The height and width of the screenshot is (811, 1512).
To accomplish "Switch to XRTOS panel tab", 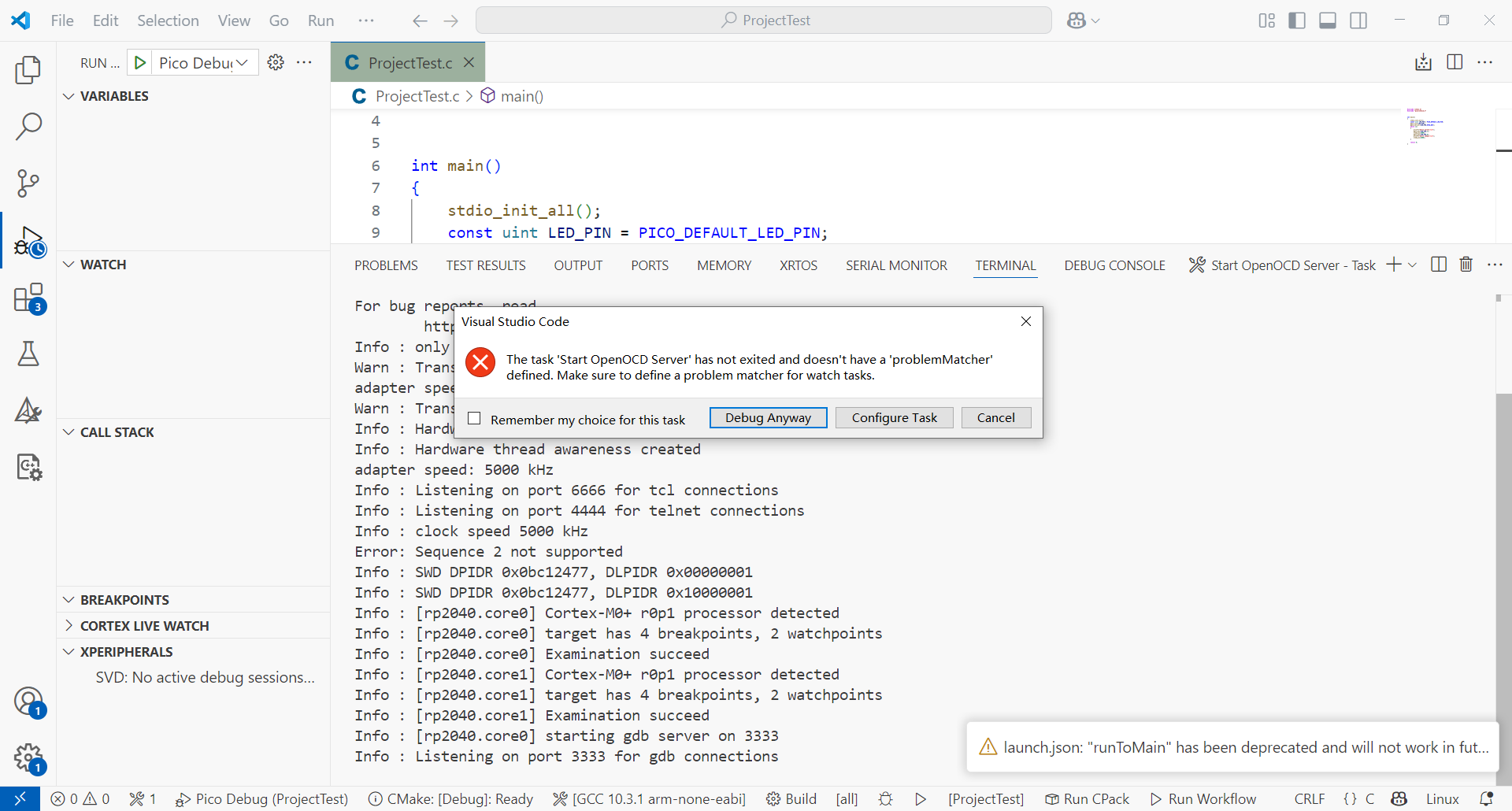I will coord(799,265).
